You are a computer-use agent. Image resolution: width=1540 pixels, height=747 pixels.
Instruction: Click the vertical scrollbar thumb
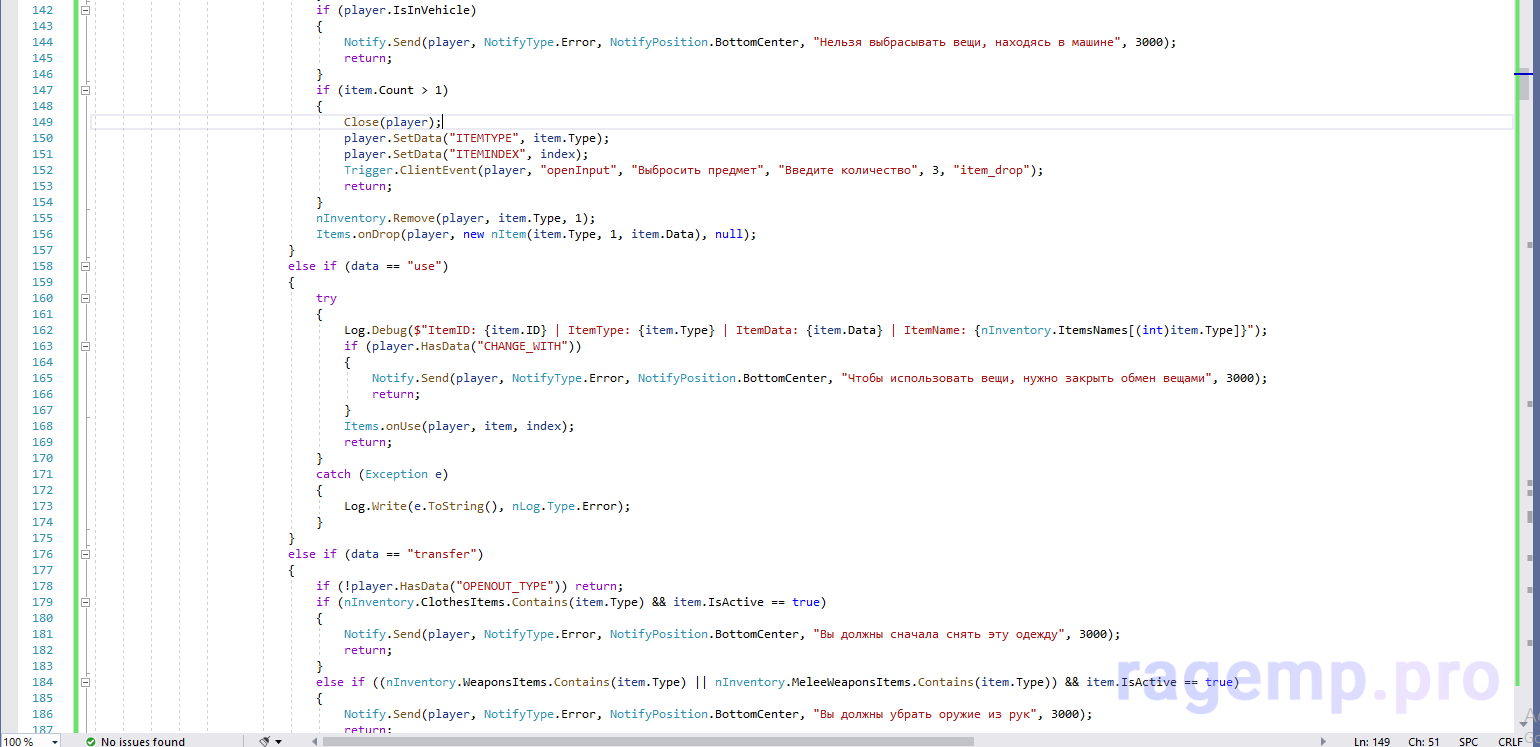point(1523,88)
